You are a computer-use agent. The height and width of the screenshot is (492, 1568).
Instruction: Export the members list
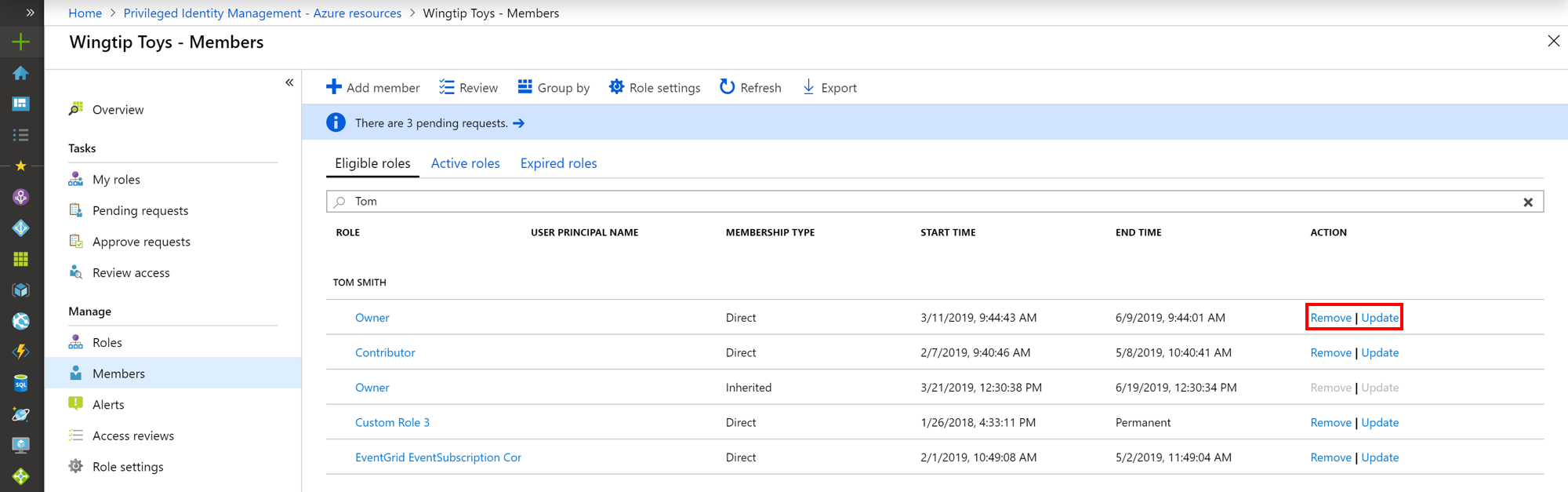(829, 87)
